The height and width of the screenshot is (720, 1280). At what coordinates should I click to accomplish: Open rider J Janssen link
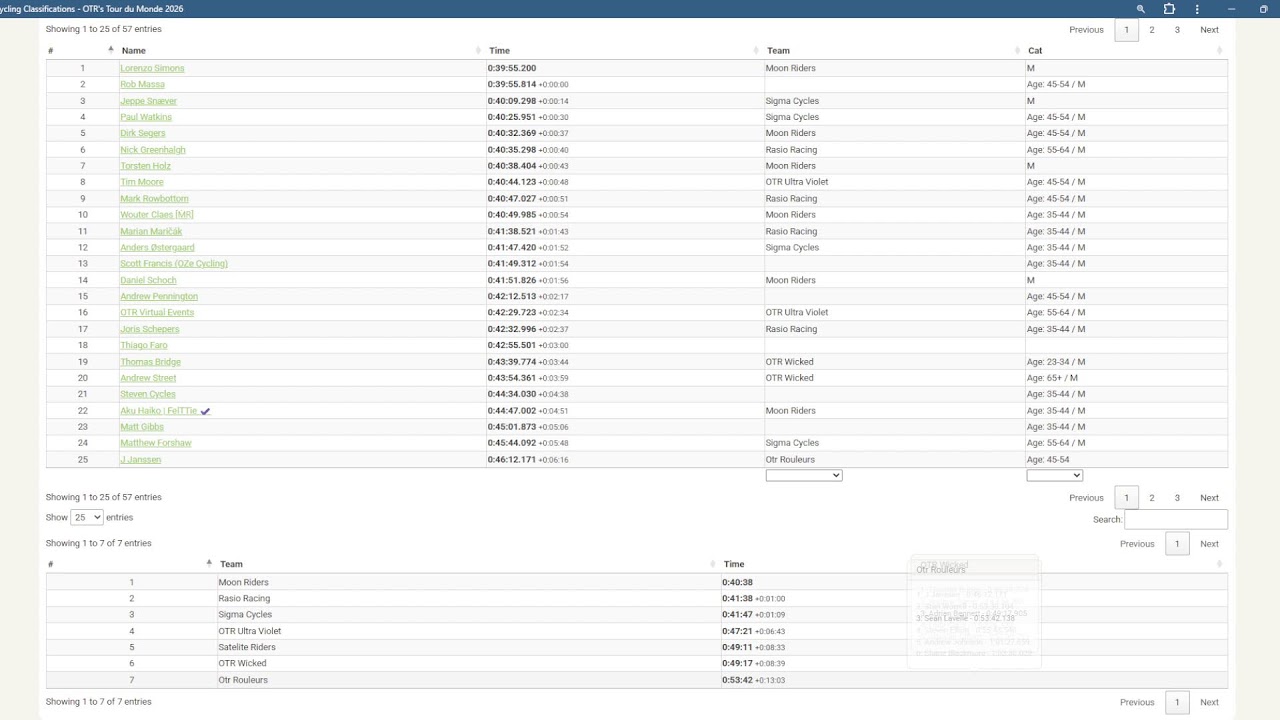[x=140, y=460]
